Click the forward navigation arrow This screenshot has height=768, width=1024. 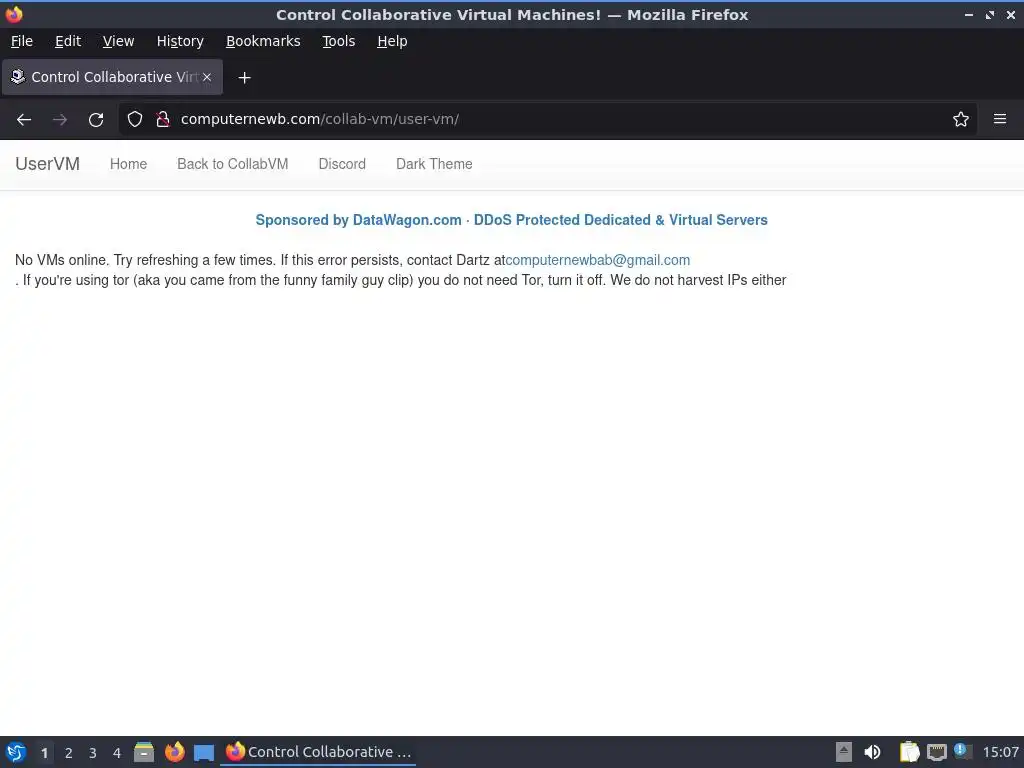[60, 120]
